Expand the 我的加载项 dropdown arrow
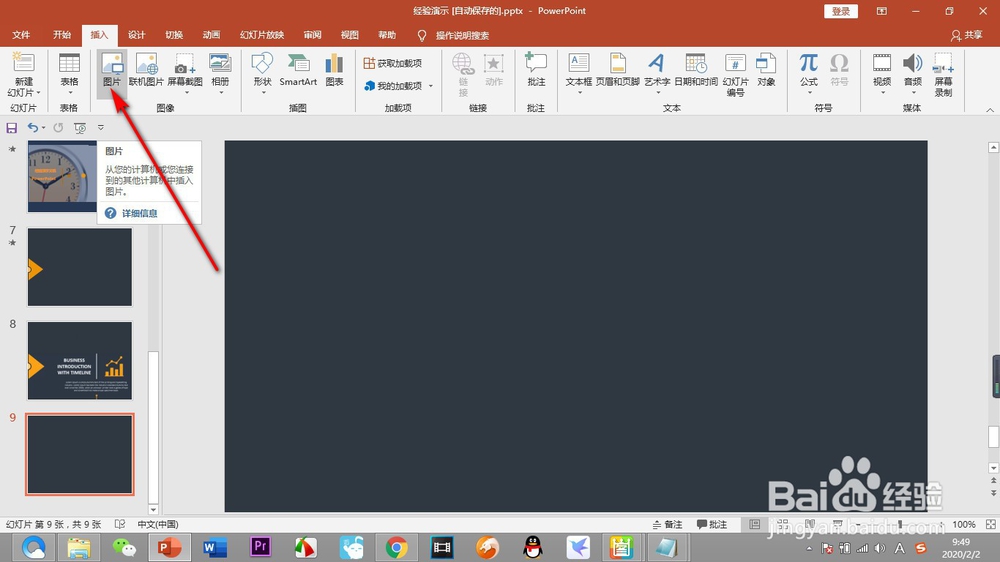 tap(431, 85)
